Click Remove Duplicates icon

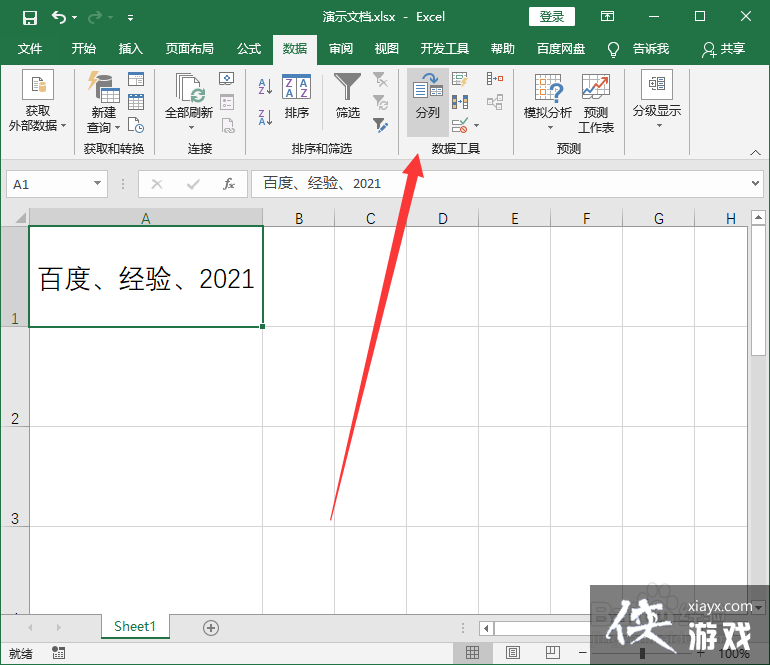[x=460, y=102]
